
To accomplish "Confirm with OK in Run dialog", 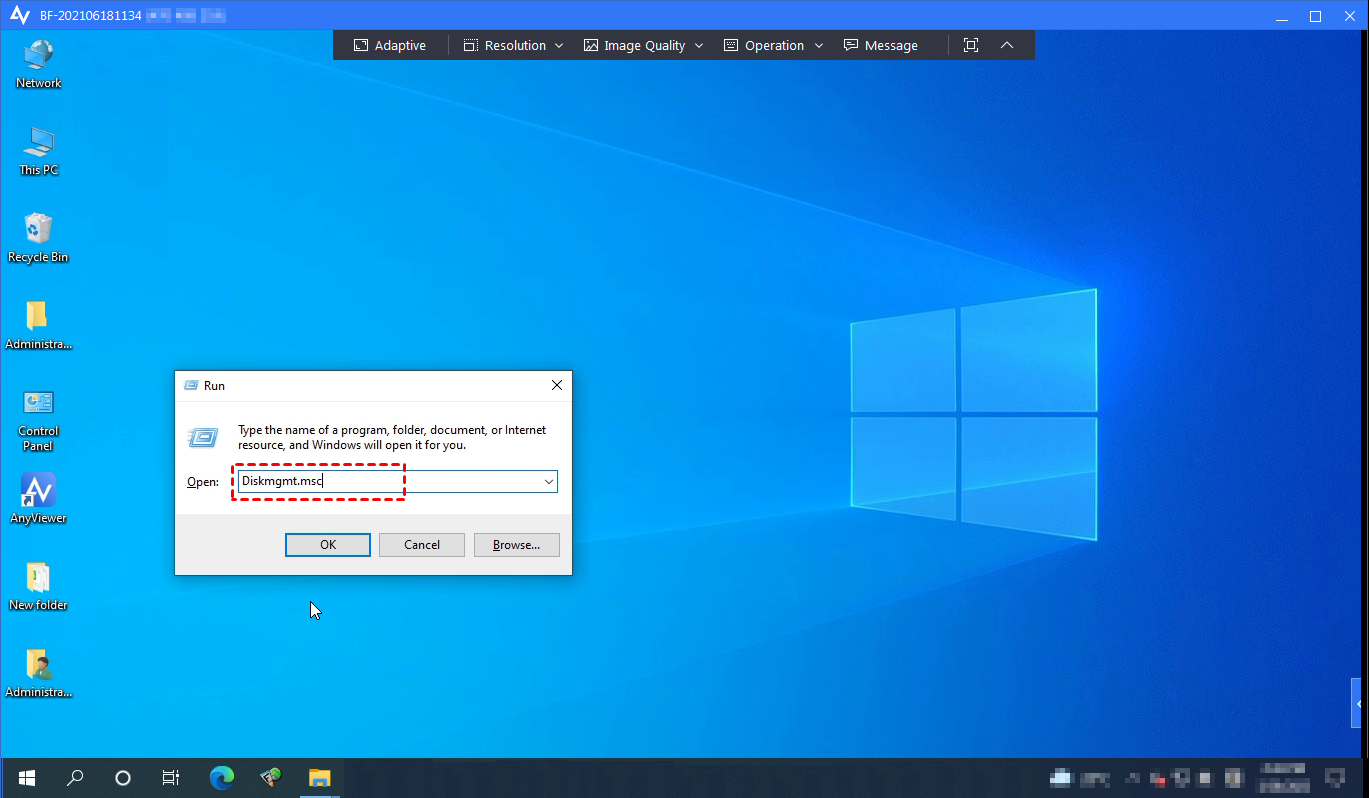I will point(328,545).
